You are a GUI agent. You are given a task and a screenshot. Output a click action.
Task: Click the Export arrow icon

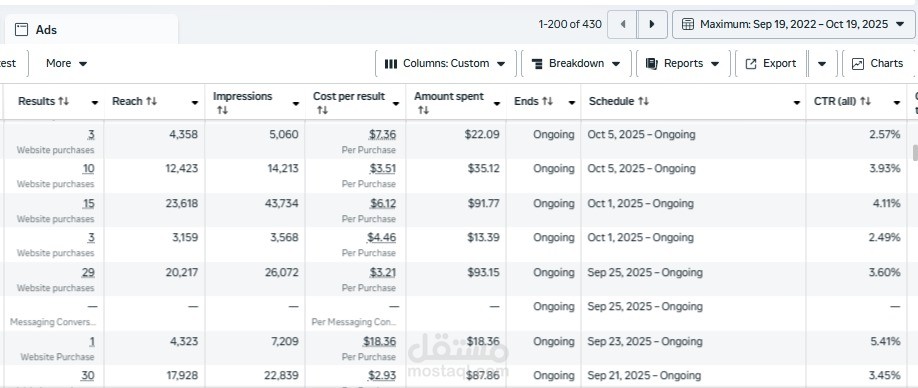pyautogui.click(x=751, y=64)
